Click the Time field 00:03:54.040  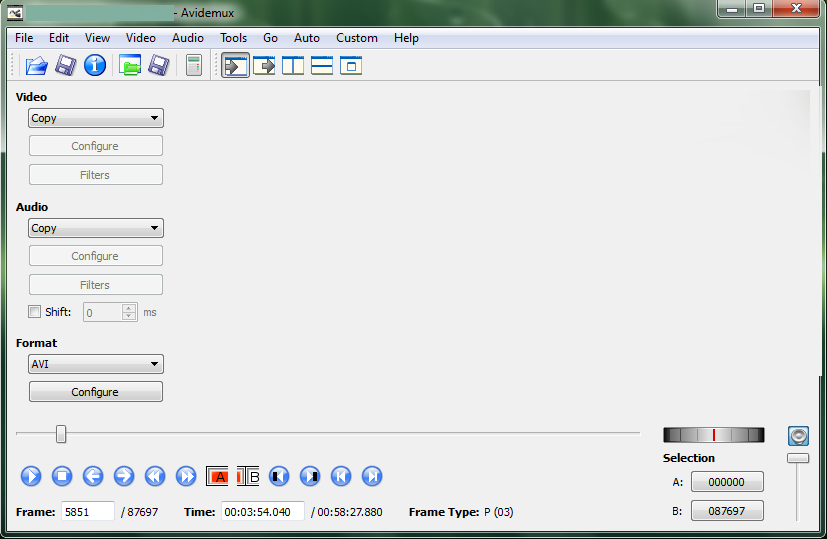point(263,512)
